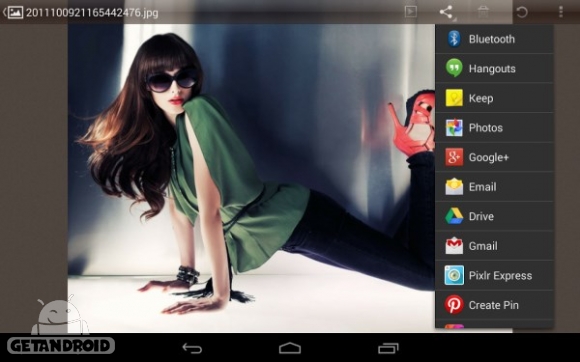
Task: Select Email in share menu
Action: (494, 187)
